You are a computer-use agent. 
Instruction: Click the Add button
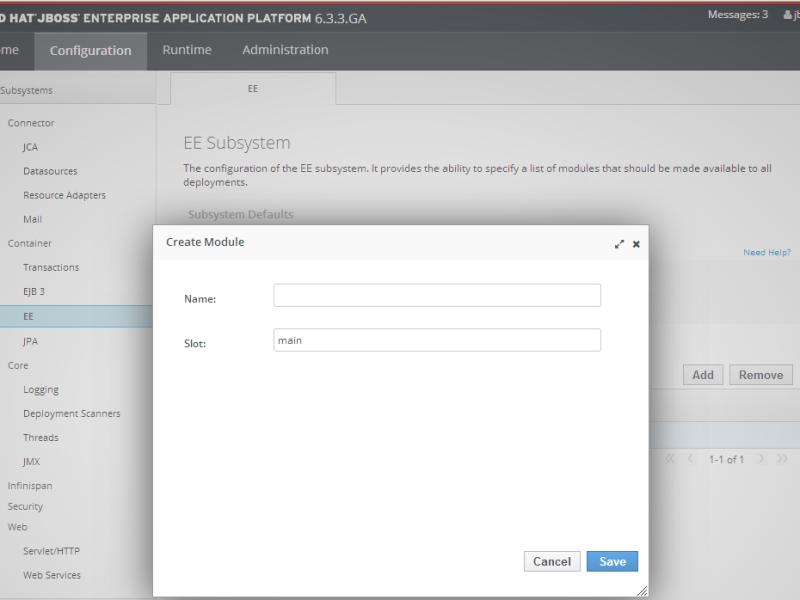(x=703, y=375)
